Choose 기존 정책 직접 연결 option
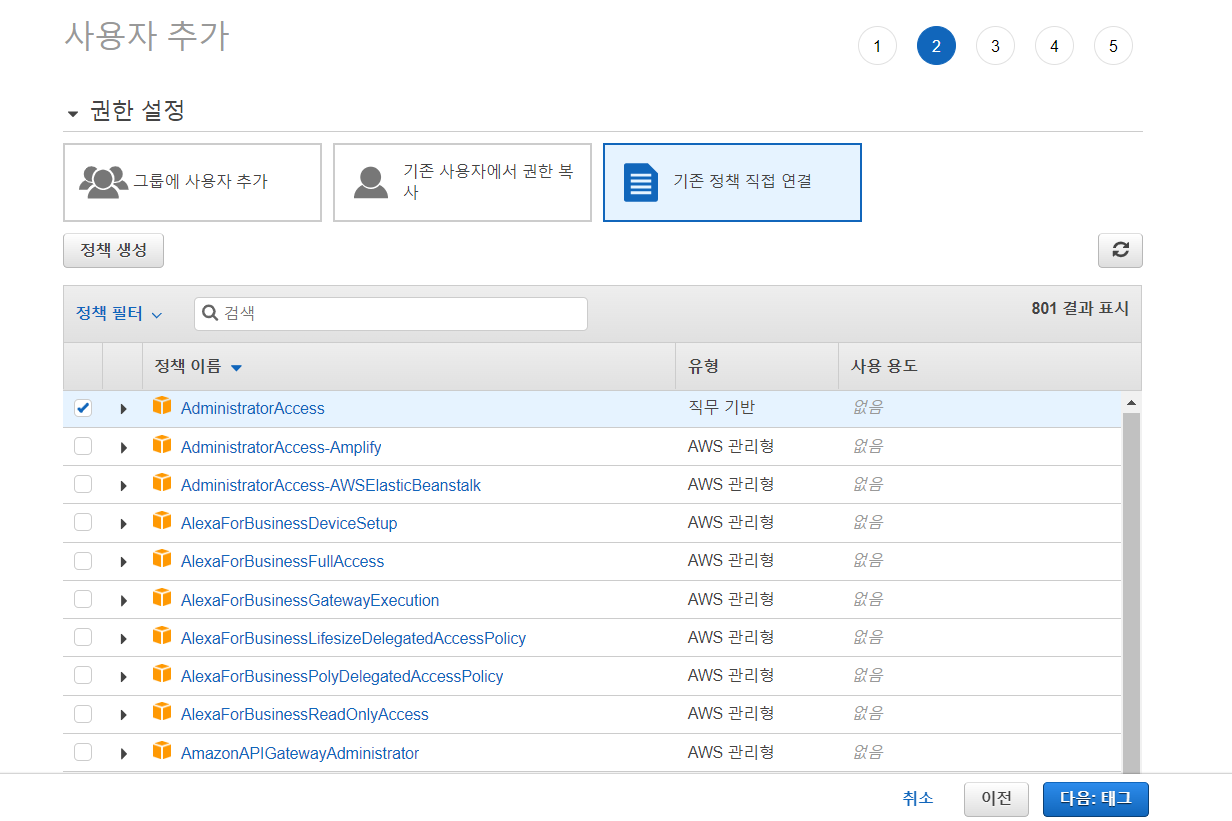Screen dimensions: 1232x821 (732, 182)
